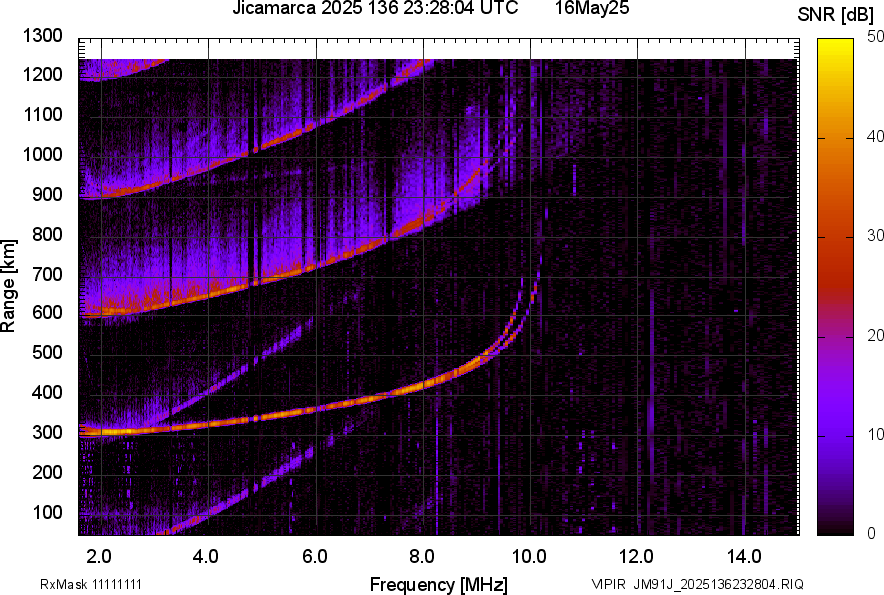Click the 1100 range tick label
This screenshot has height=595, width=884.
point(42,114)
